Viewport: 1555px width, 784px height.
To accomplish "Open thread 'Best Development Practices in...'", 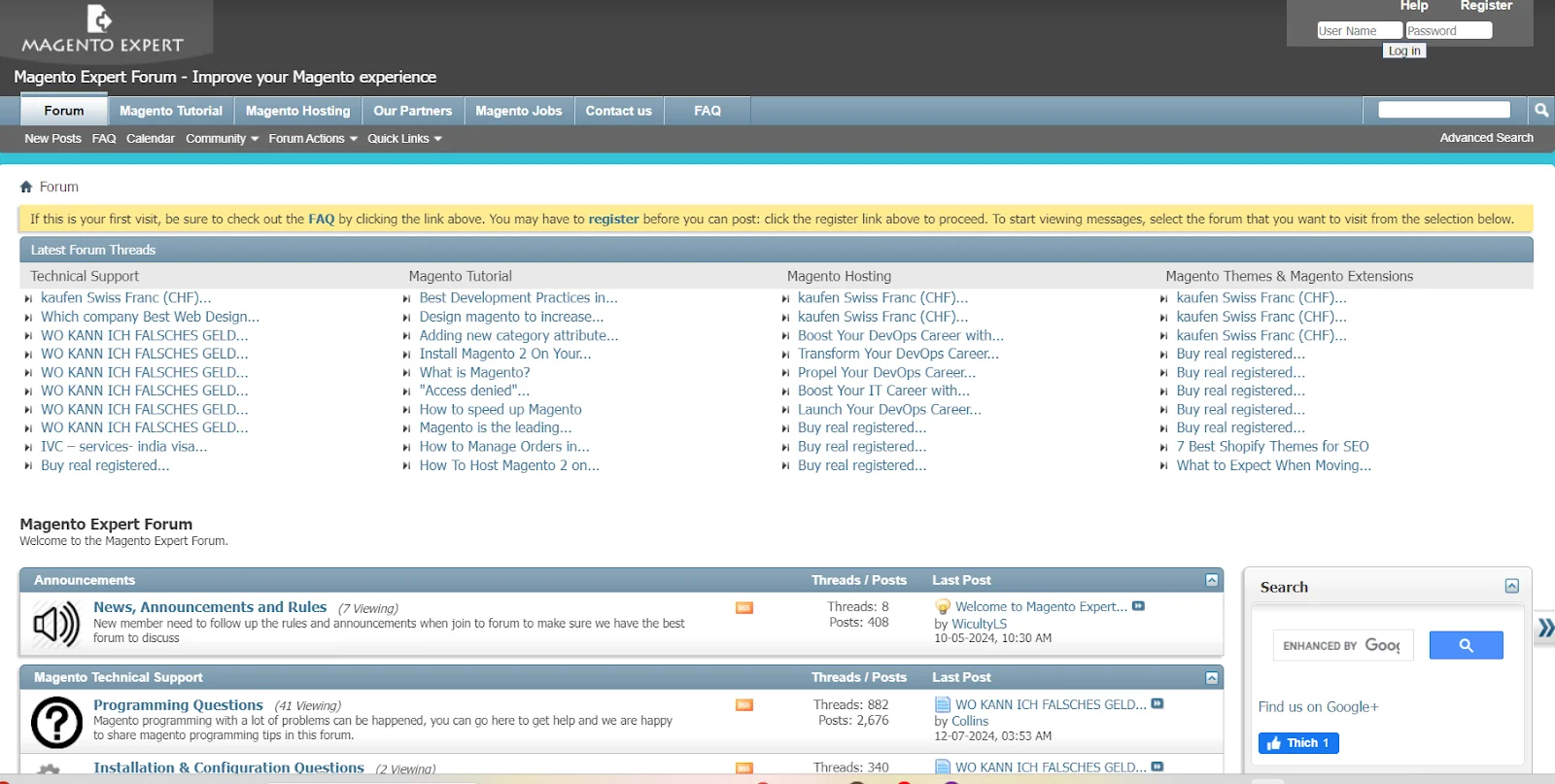I will [518, 298].
